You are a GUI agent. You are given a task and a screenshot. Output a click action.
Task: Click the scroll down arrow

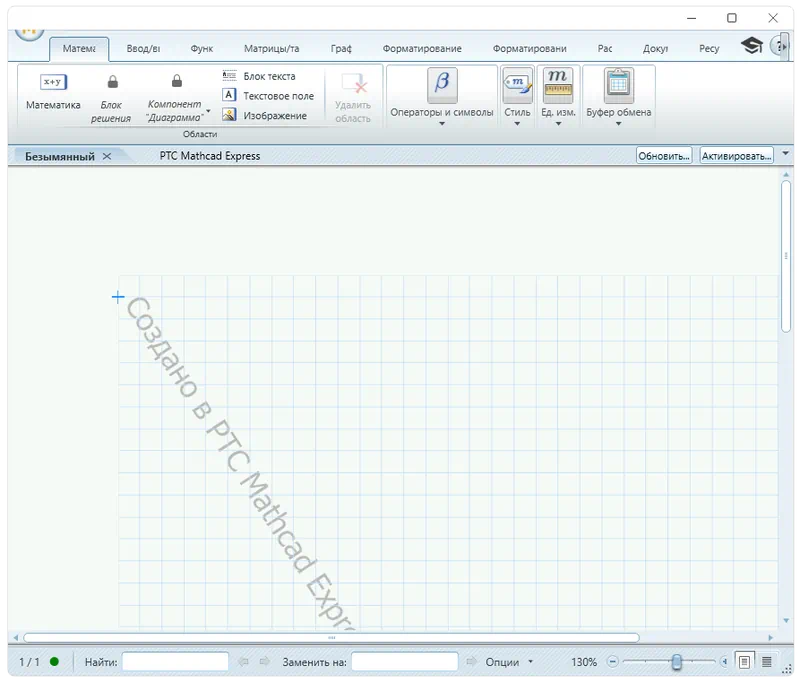pyautogui.click(x=786, y=621)
